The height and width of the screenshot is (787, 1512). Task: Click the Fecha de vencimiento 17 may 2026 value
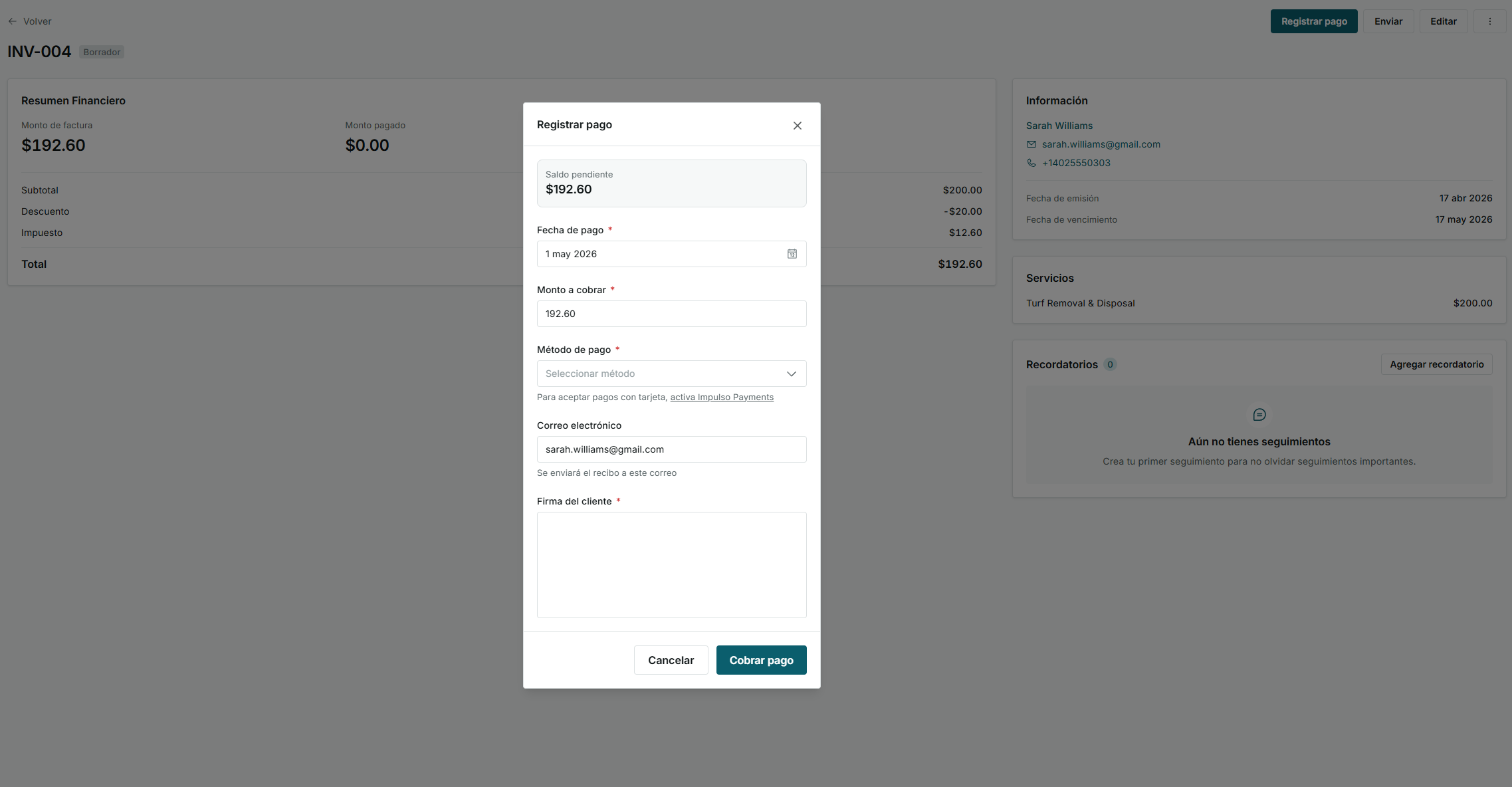click(1463, 219)
